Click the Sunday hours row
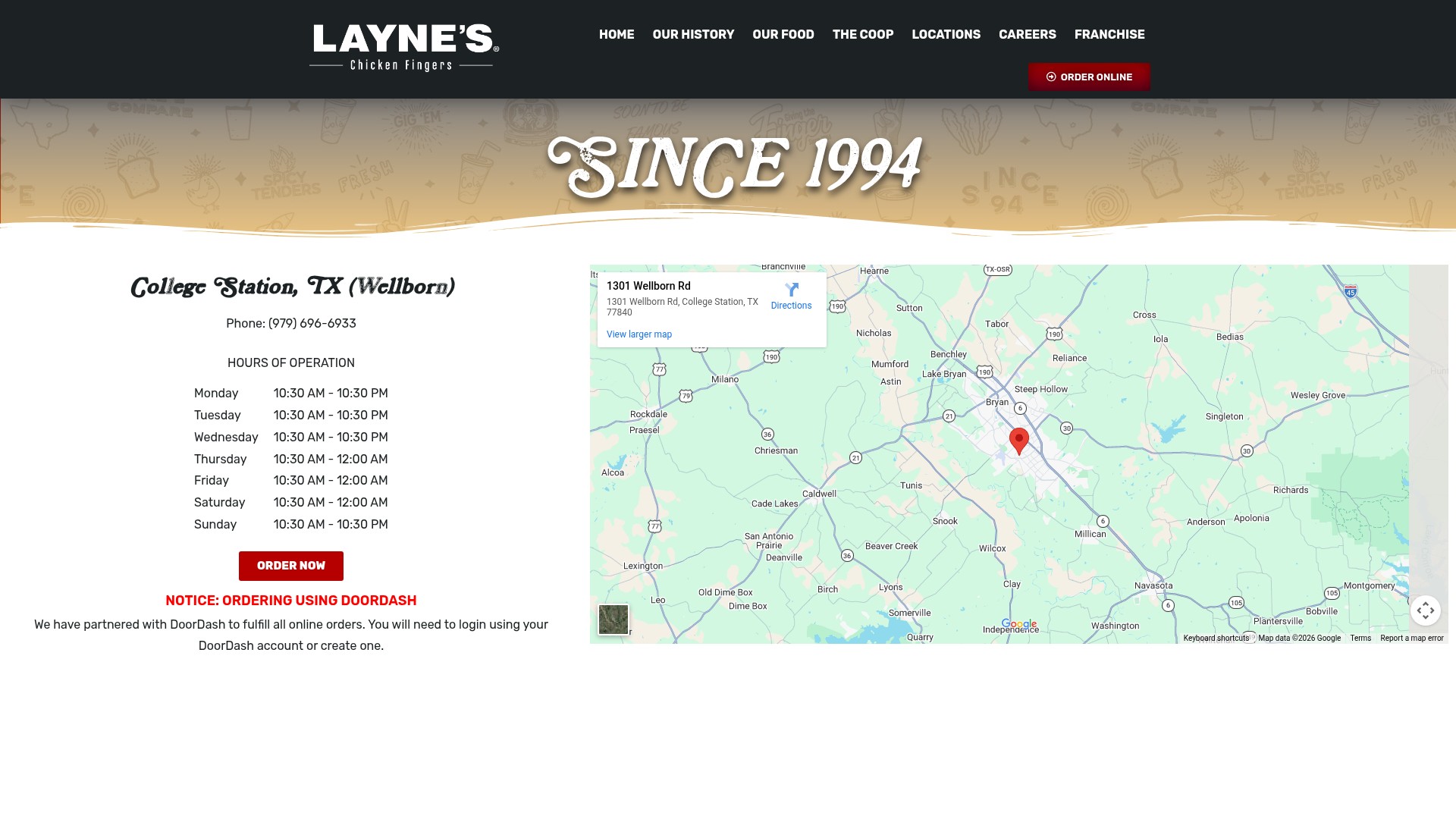 (291, 524)
